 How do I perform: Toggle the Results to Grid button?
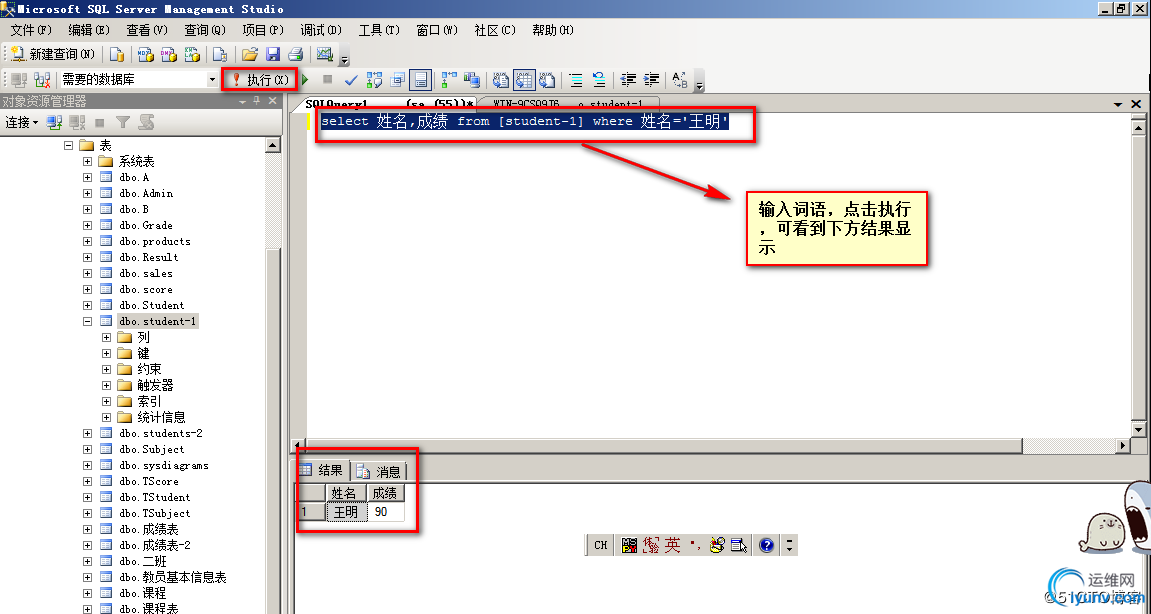(524, 79)
